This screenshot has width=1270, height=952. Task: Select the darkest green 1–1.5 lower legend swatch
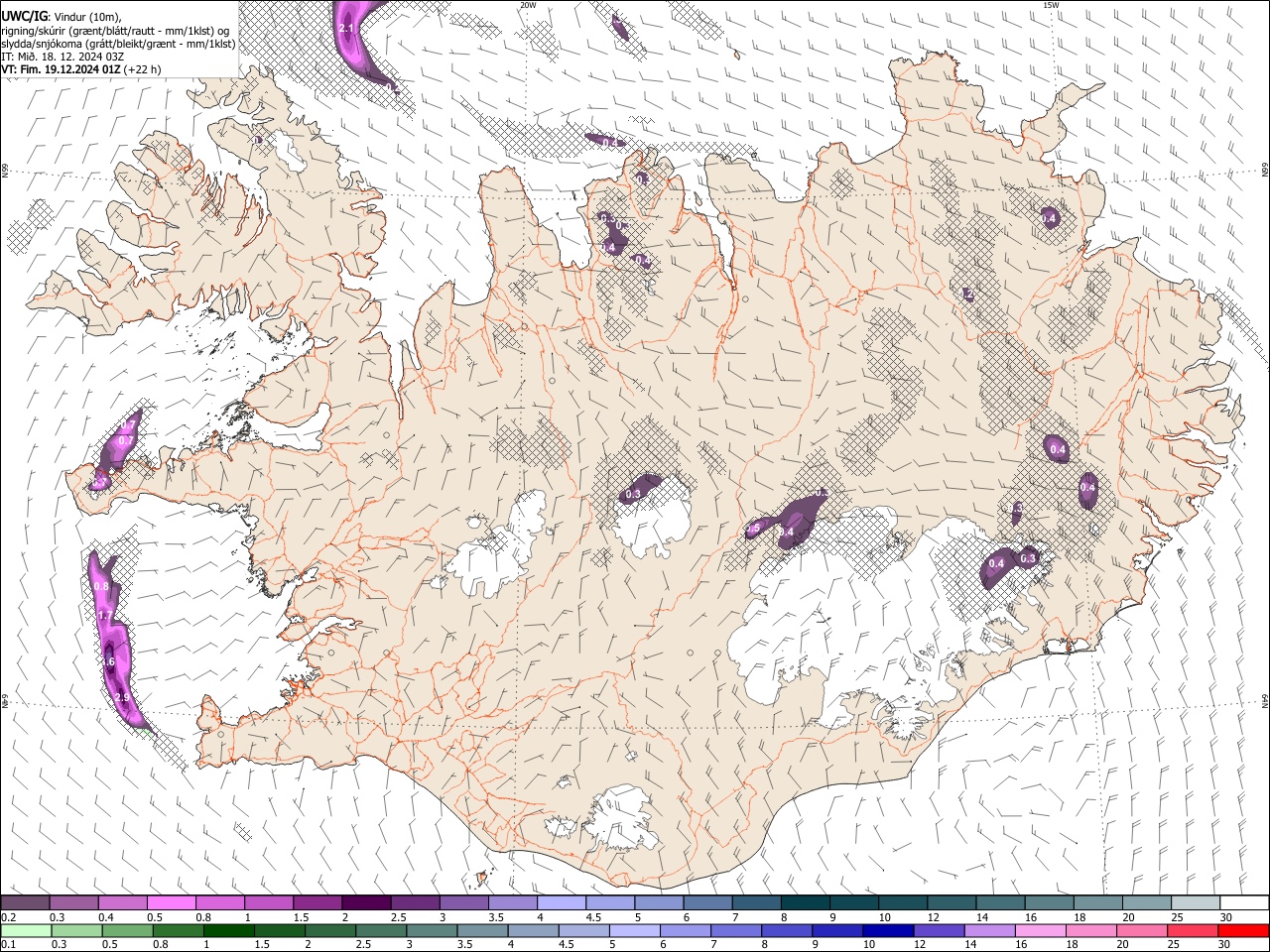[x=227, y=930]
